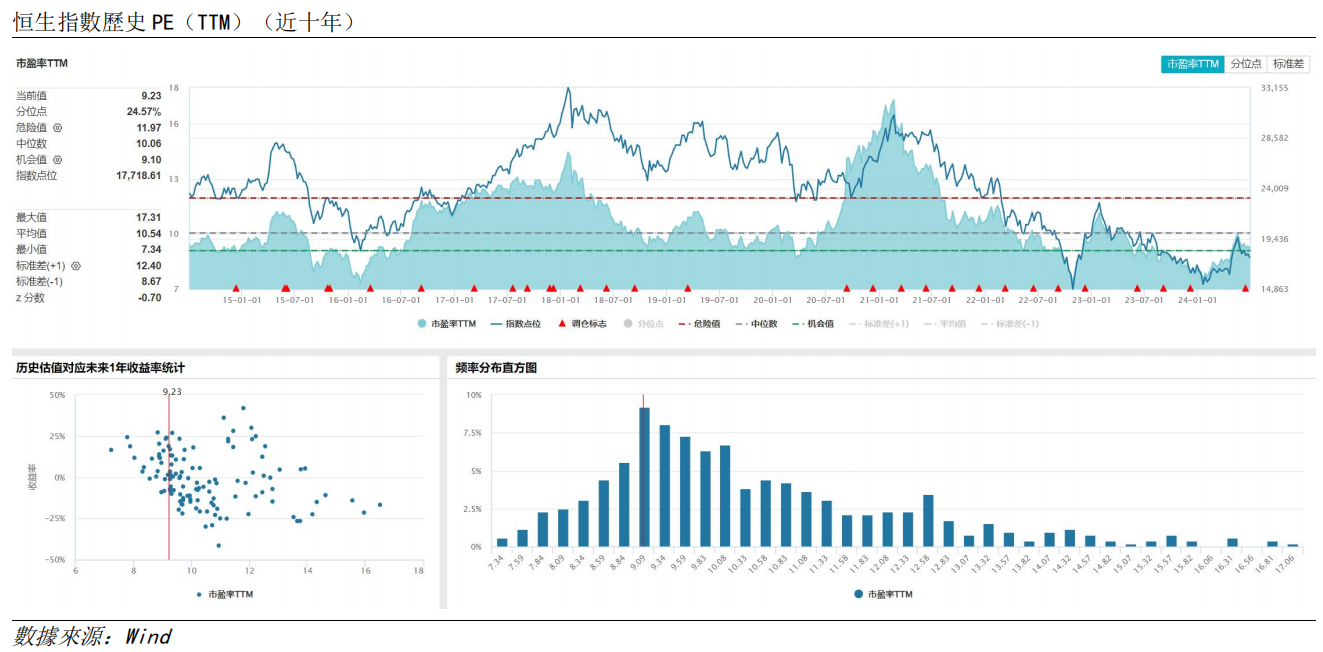The height and width of the screenshot is (652, 1323).
Task: Open settings gear next to 机会值
Action: pyautogui.click(x=57, y=160)
